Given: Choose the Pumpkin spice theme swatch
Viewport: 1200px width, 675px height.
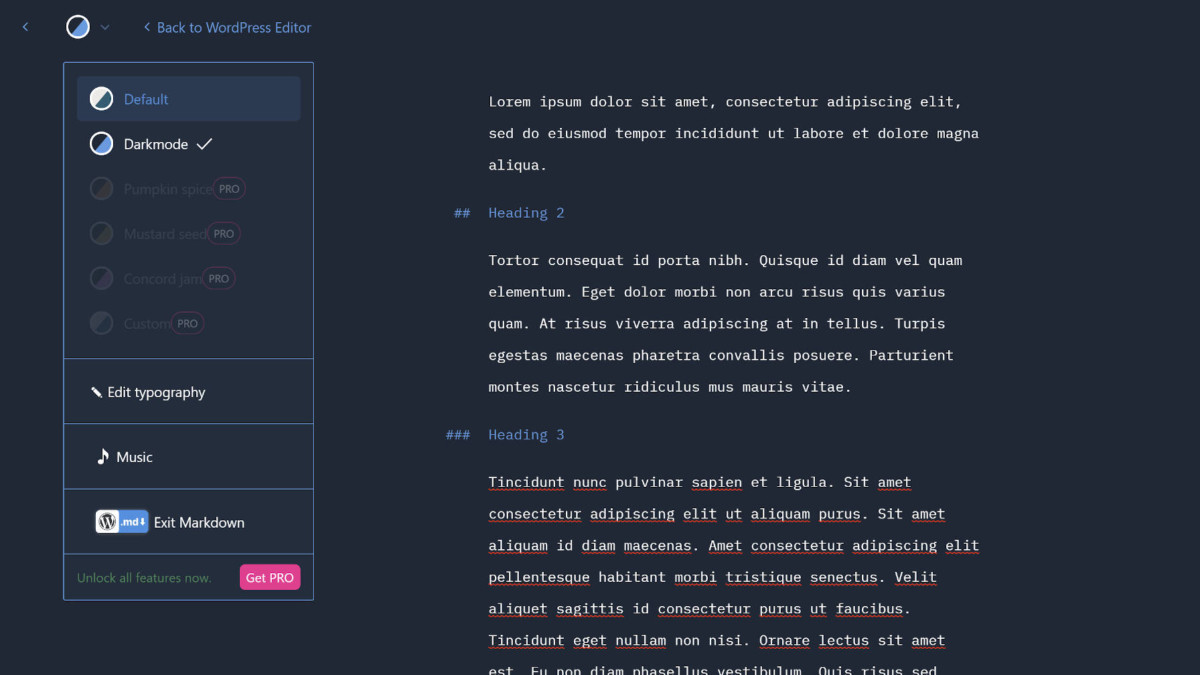Looking at the screenshot, I should tap(101, 189).
